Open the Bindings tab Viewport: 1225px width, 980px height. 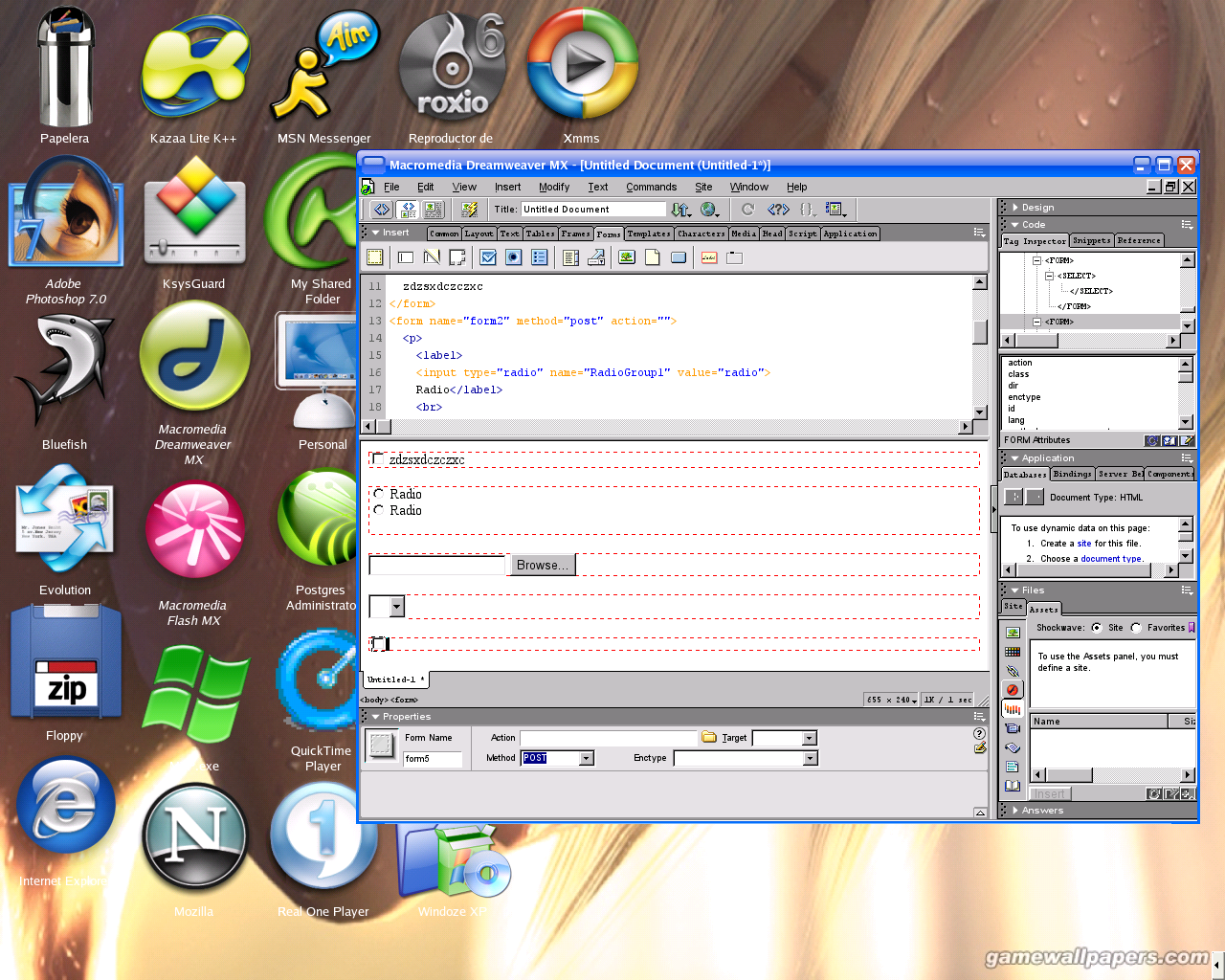click(1072, 474)
